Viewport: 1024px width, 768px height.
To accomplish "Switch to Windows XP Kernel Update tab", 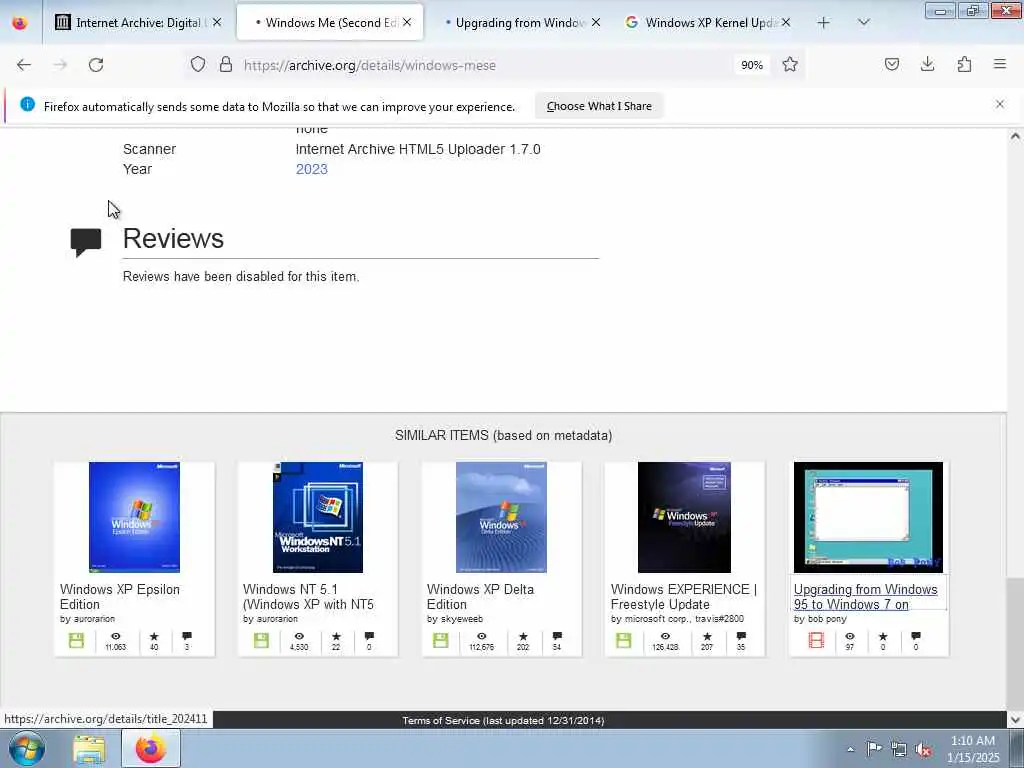I will (x=709, y=23).
